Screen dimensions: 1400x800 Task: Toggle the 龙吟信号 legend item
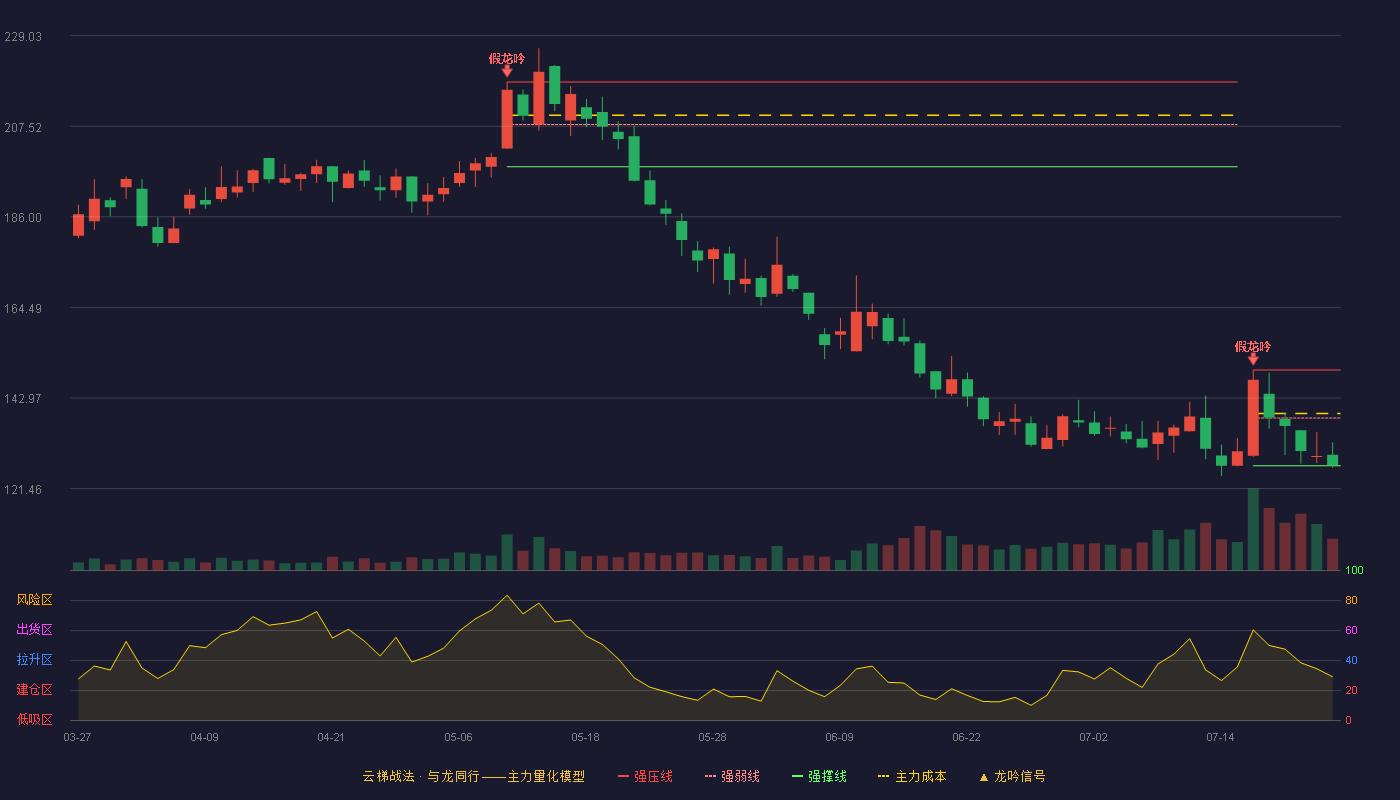[x=1012, y=776]
